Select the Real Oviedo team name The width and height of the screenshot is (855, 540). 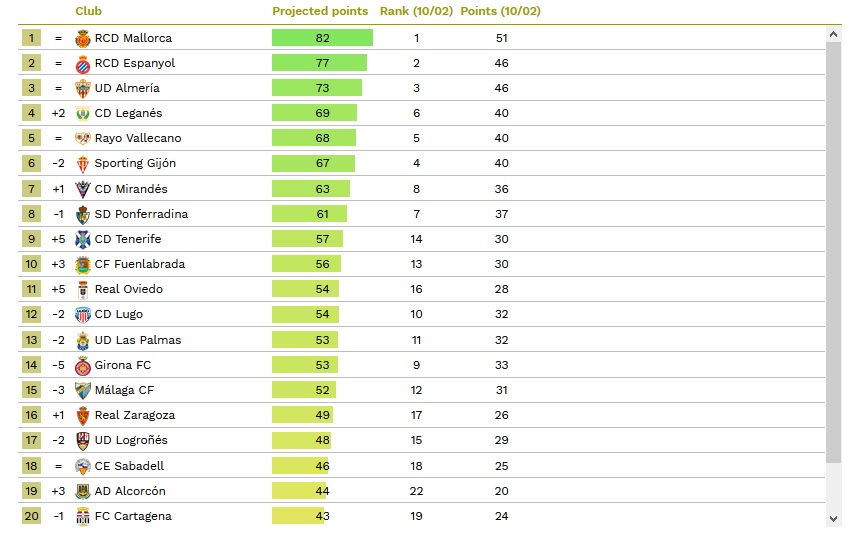128,289
